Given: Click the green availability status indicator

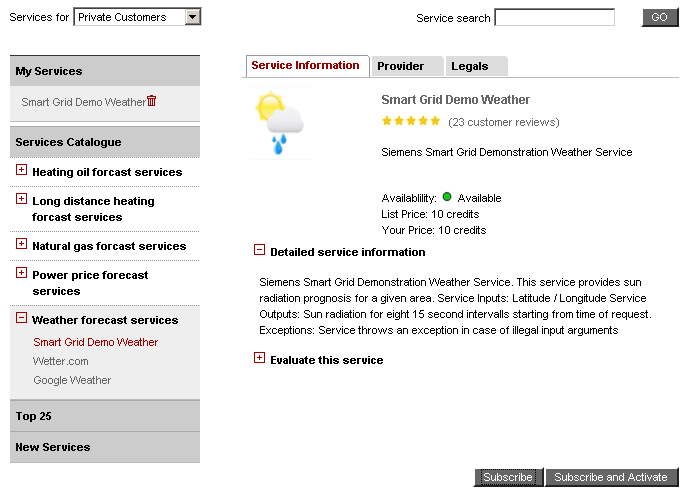Looking at the screenshot, I should [x=447, y=197].
